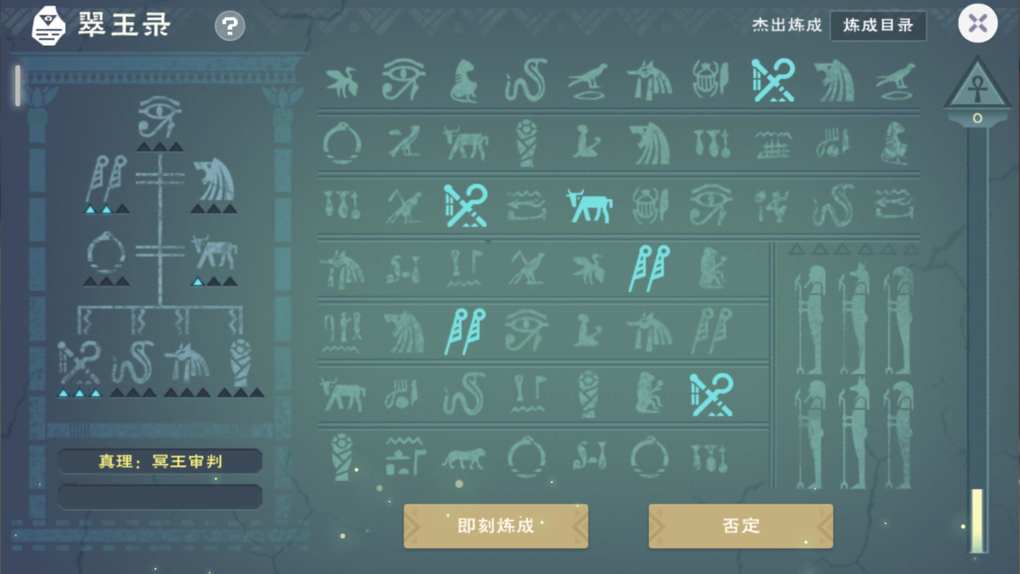
Task: Open the 炼成目录 tab
Action: pyautogui.click(x=878, y=25)
